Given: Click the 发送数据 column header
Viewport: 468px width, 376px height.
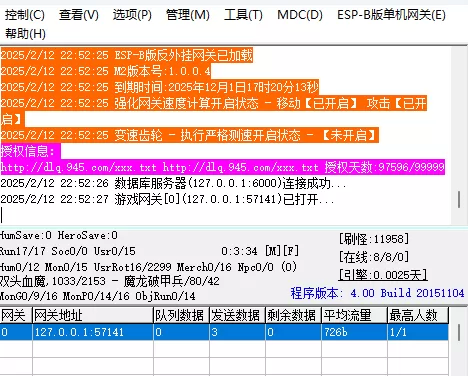Looking at the screenshot, I should pos(237,315).
